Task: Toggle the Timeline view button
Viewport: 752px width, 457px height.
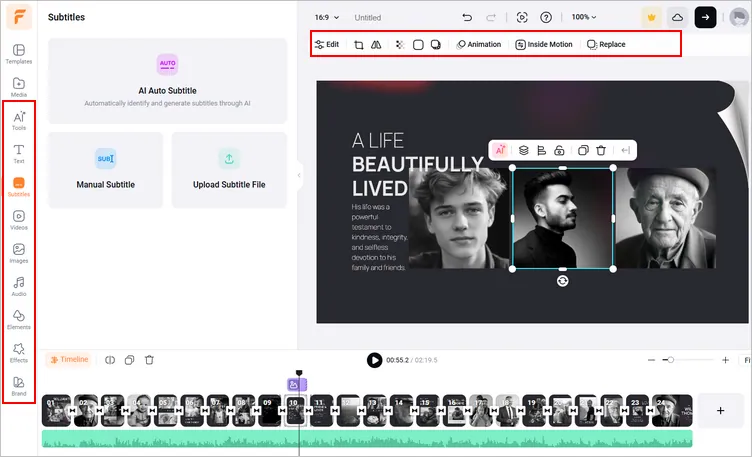Action: 70,360
